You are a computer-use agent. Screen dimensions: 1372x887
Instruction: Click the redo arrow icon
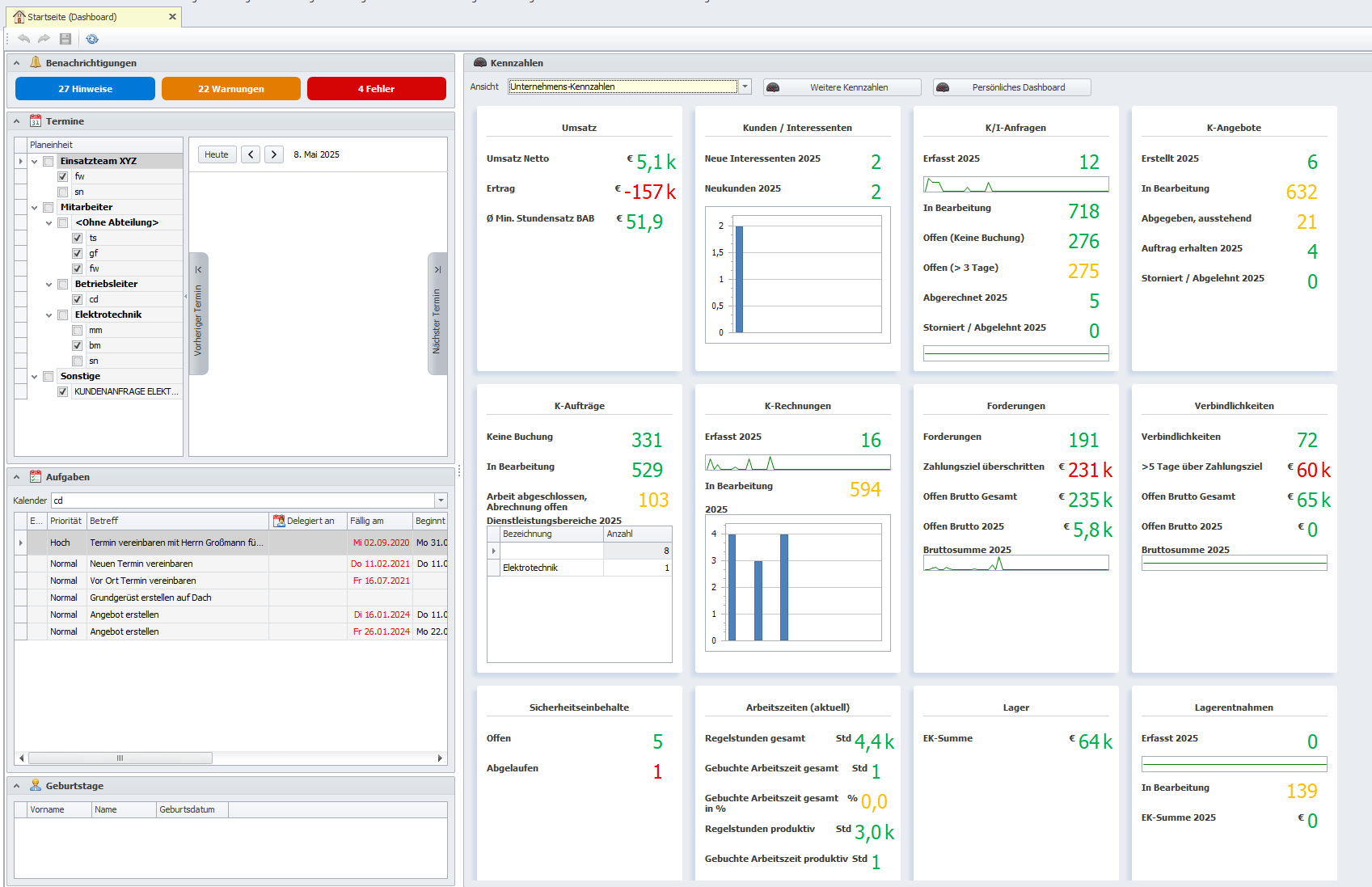(44, 39)
